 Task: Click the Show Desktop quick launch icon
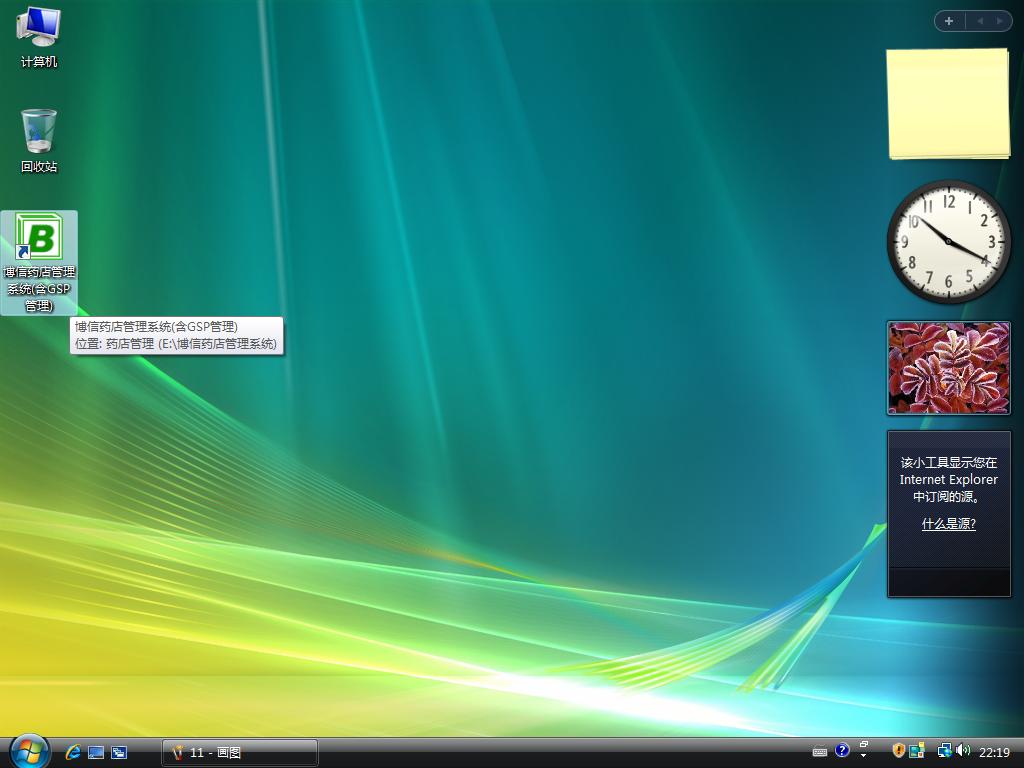click(96, 752)
